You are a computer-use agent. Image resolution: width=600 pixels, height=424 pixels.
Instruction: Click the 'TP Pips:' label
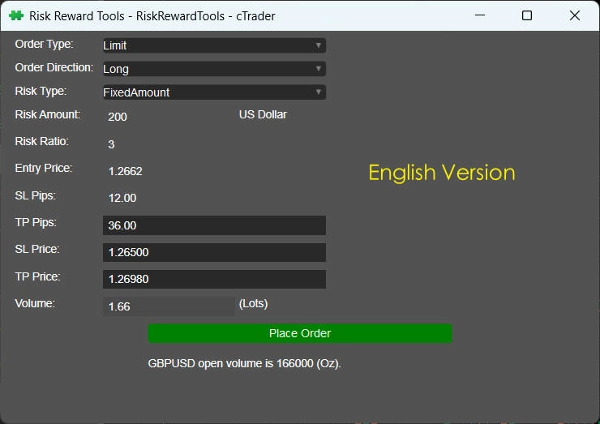click(x=36, y=222)
